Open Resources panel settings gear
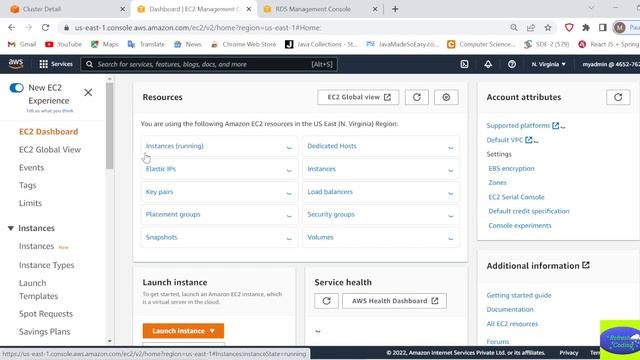 coord(446,97)
